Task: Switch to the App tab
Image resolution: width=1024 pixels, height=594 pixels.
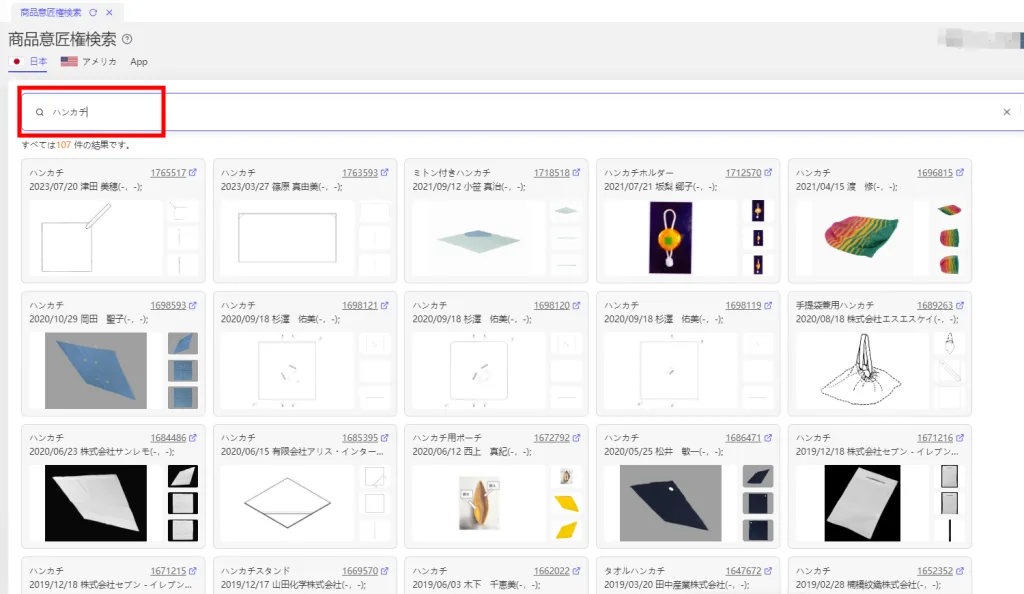Action: 138,61
